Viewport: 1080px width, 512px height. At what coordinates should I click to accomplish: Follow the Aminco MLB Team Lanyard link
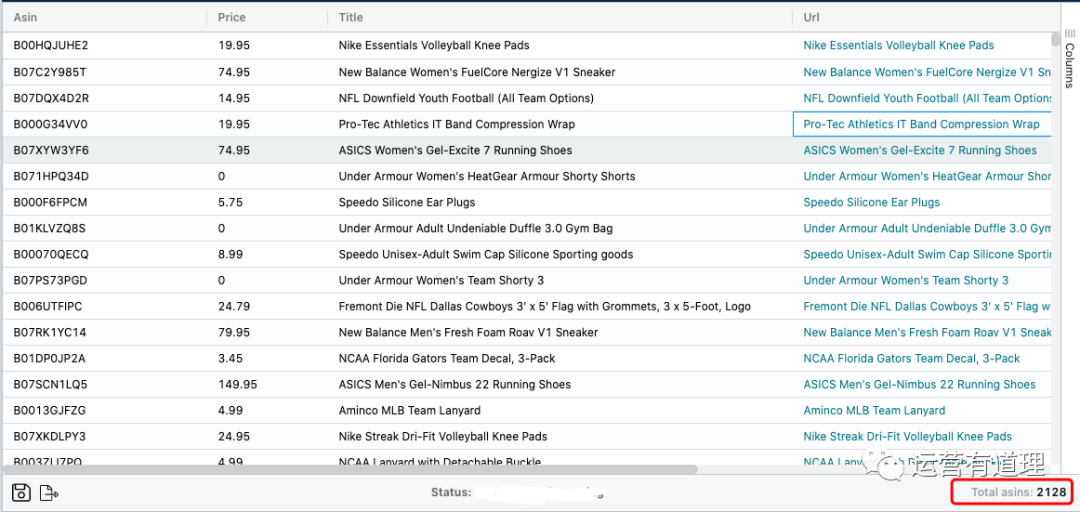click(x=874, y=410)
